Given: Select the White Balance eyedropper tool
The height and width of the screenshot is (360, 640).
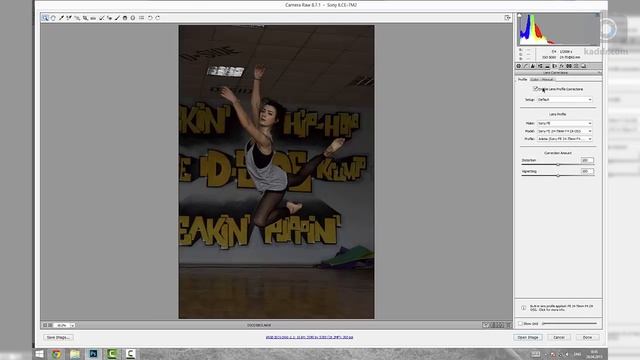Looking at the screenshot, I should (61, 18).
